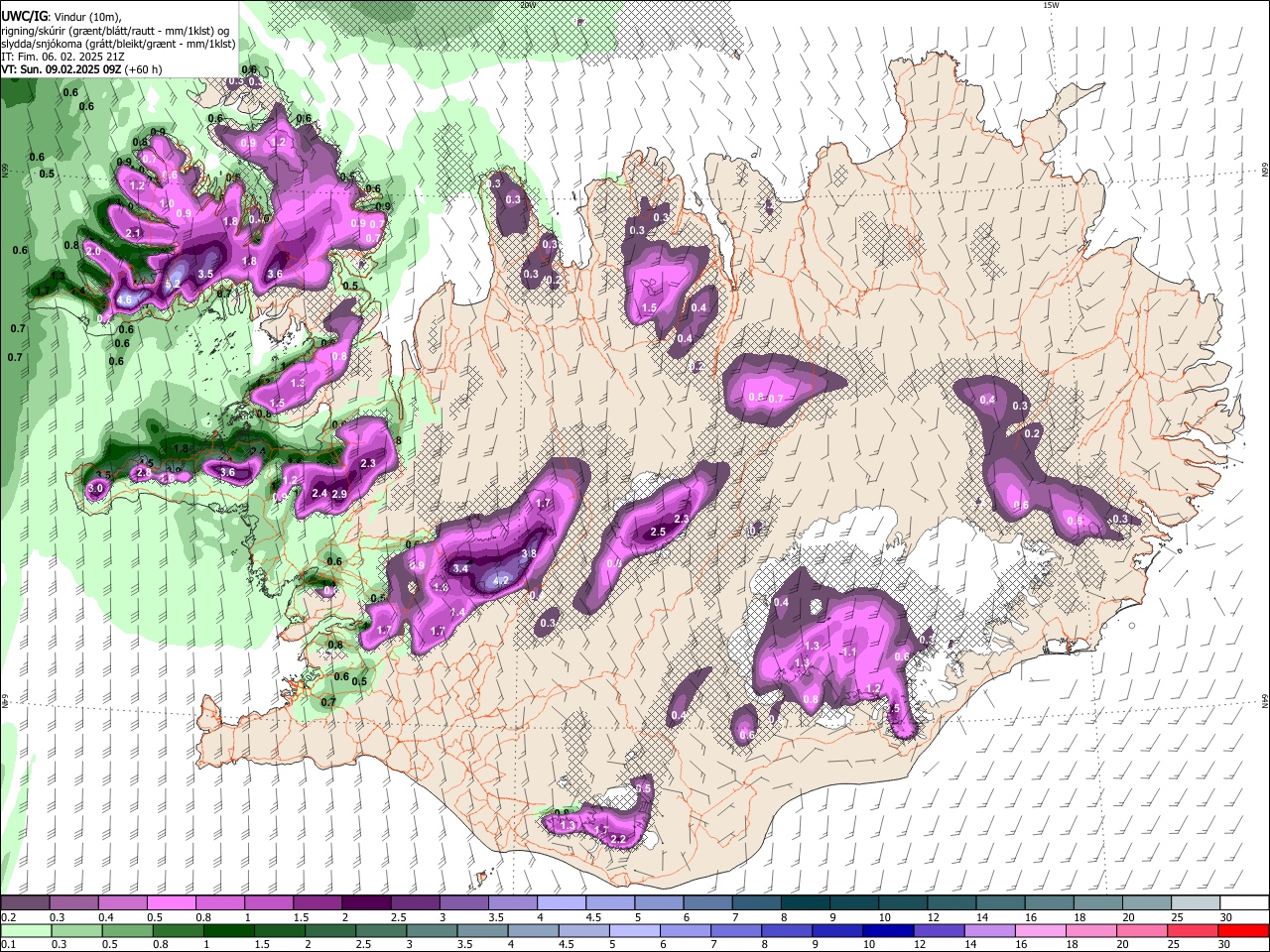This screenshot has height=952, width=1270.
Task: Click upper legend swatch between 1 and 1.5
Action: 268,903
